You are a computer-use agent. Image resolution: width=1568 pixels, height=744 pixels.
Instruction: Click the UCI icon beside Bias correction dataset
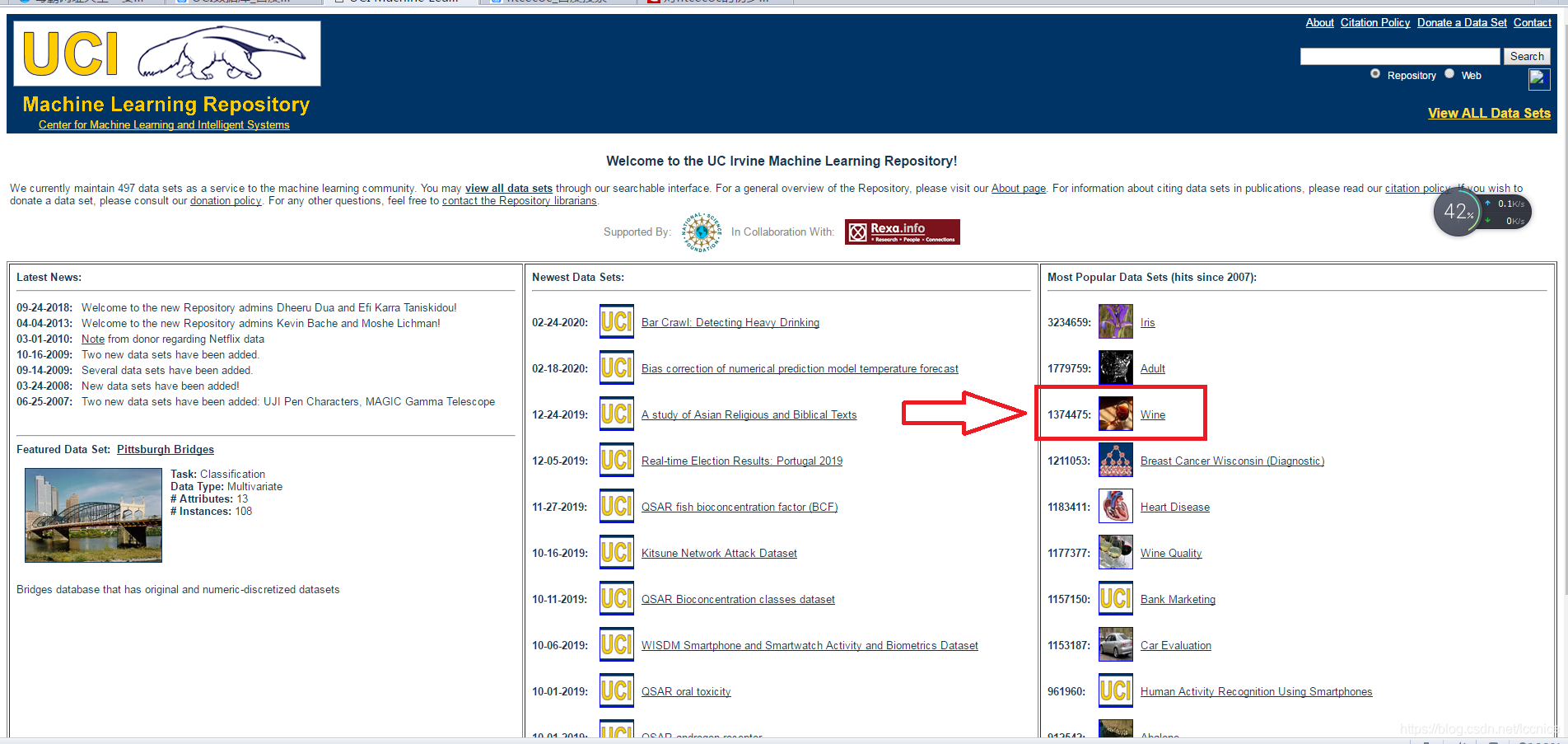point(617,368)
